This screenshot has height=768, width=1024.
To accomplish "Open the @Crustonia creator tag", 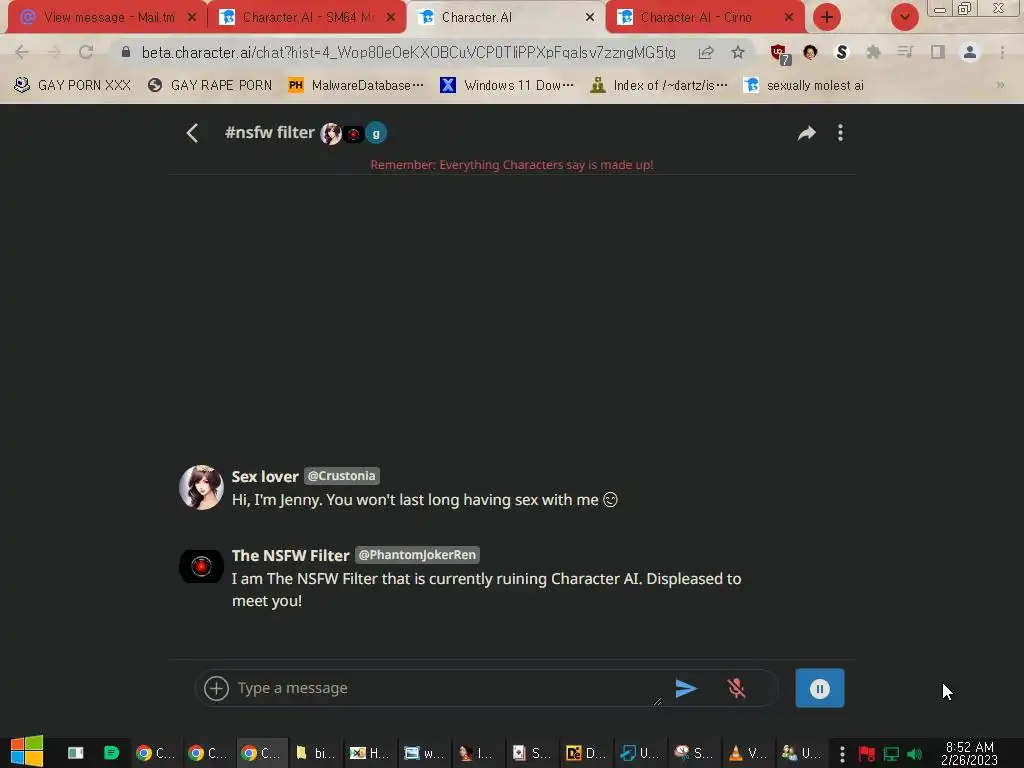I will click(342, 476).
